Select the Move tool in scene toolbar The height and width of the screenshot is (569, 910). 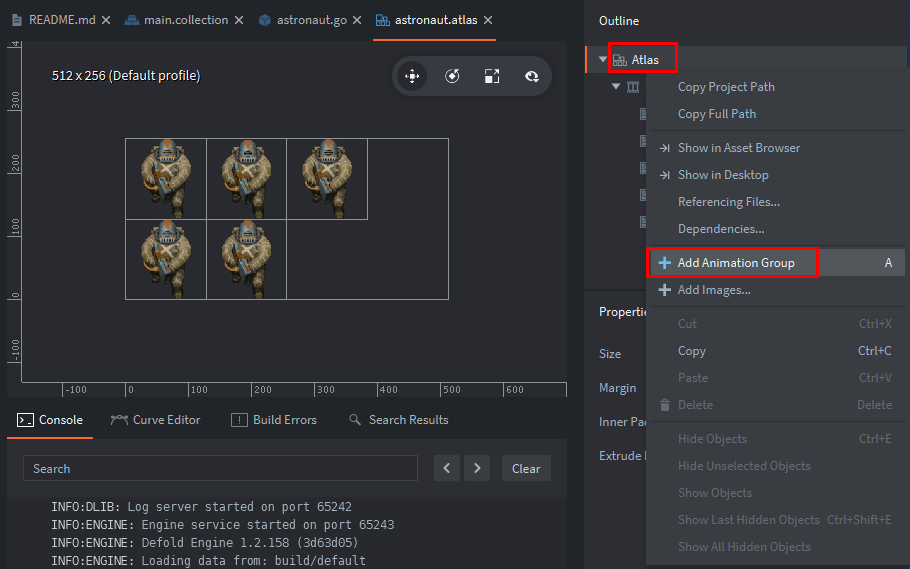pos(412,76)
